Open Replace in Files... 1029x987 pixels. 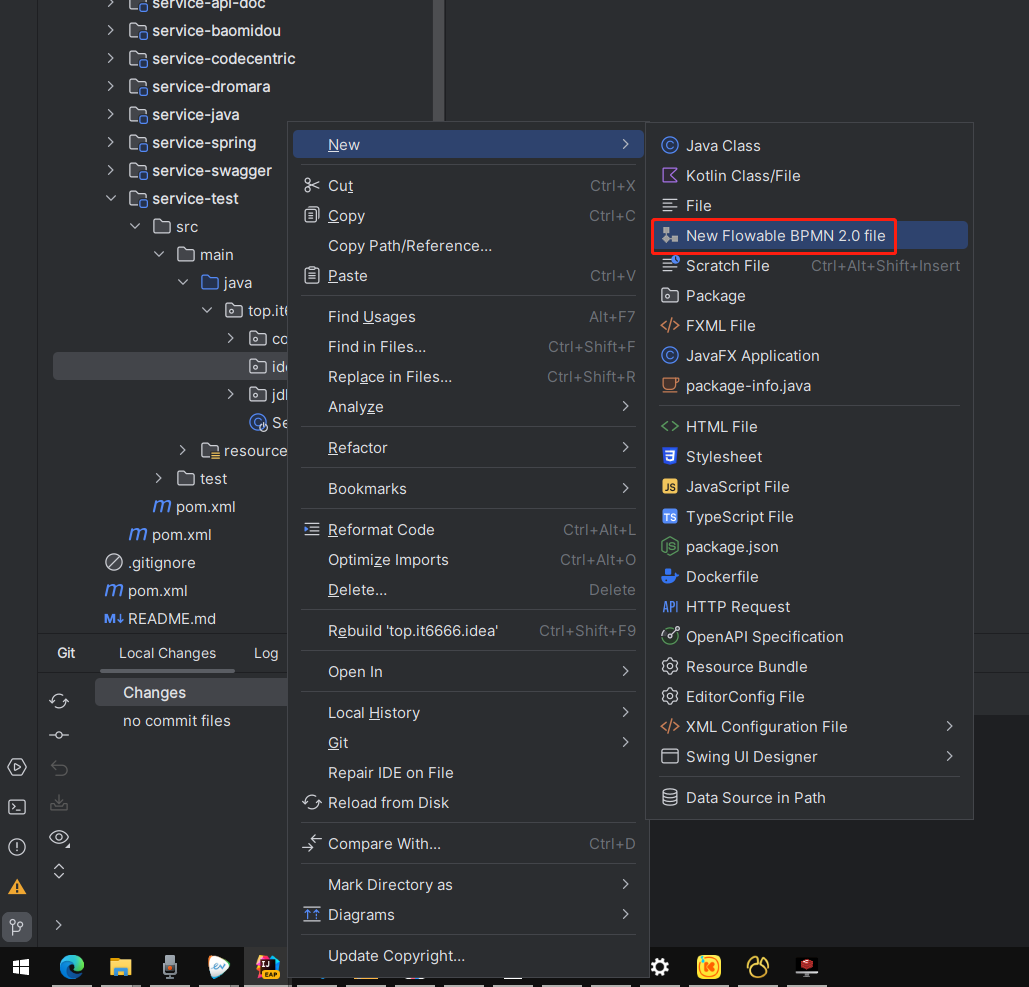click(x=468, y=377)
